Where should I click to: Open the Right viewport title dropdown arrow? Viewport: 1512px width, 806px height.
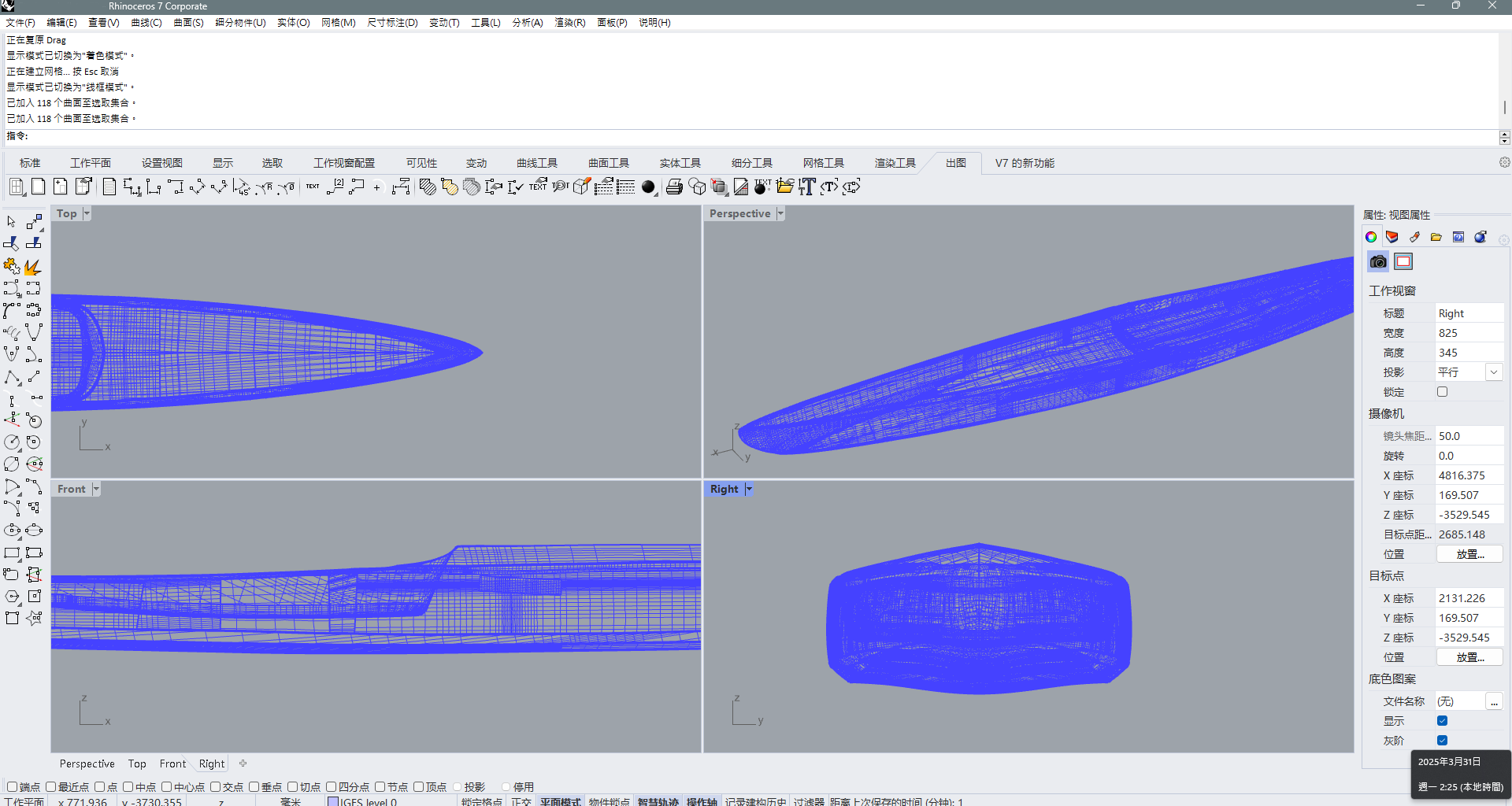click(x=749, y=489)
